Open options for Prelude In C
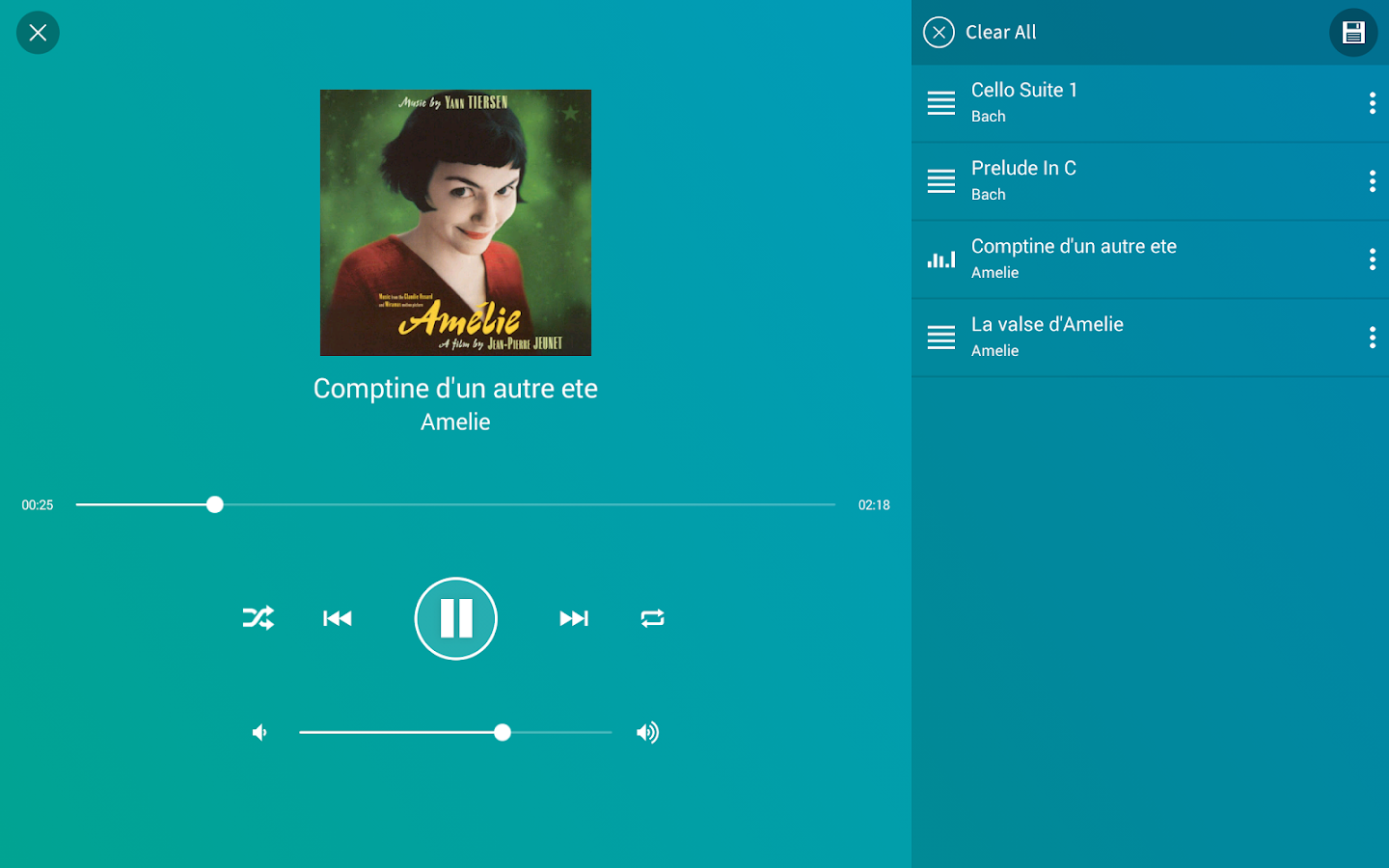Viewport: 1389px width, 868px height. click(x=1372, y=181)
